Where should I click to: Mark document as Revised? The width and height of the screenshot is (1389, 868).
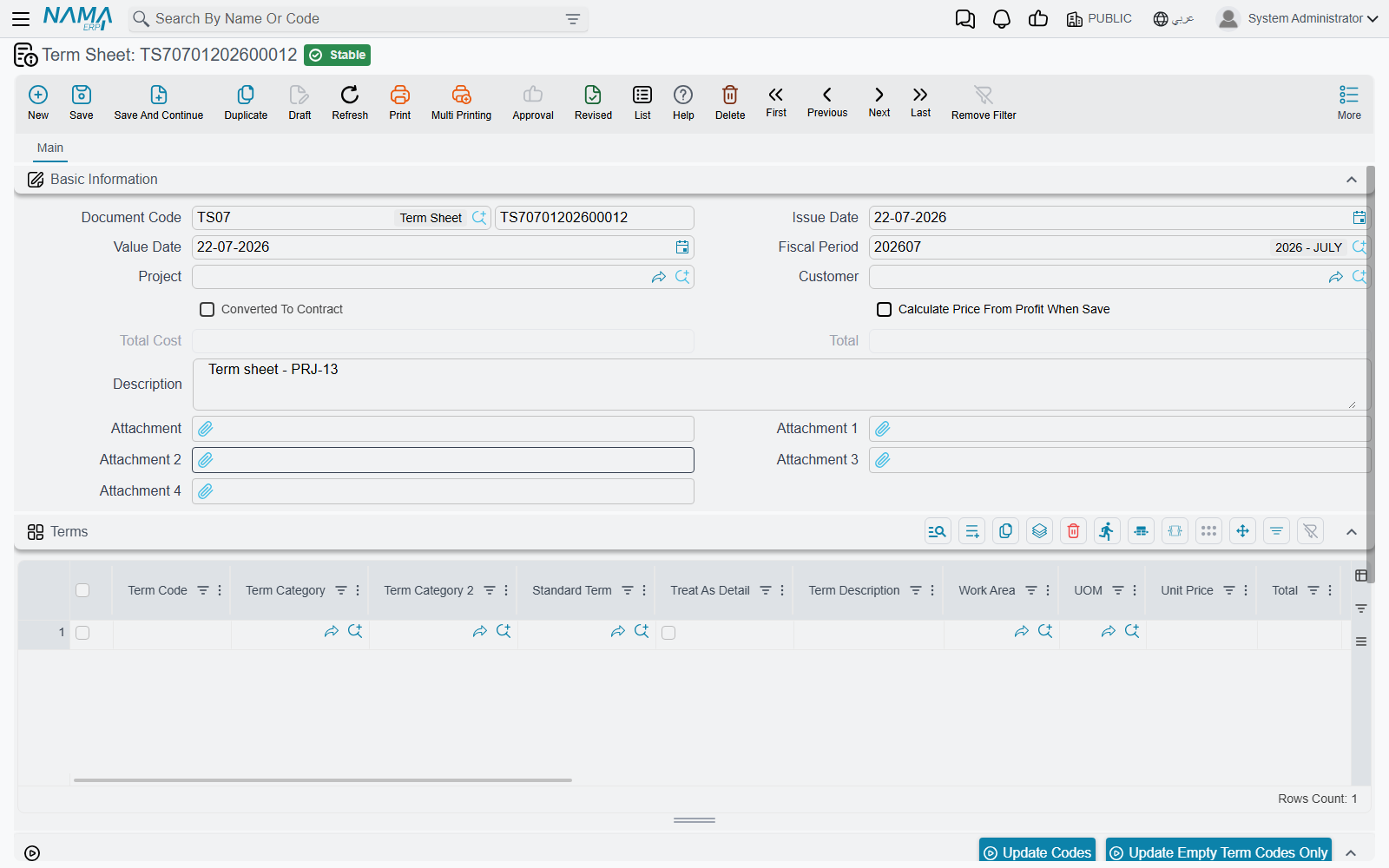593,102
